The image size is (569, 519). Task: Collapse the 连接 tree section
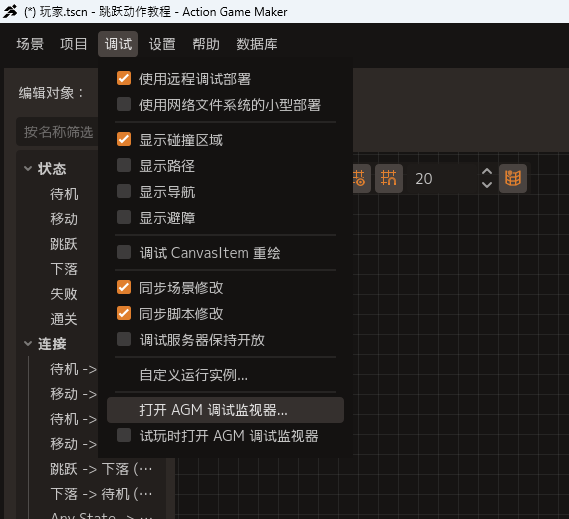[x=28, y=343]
